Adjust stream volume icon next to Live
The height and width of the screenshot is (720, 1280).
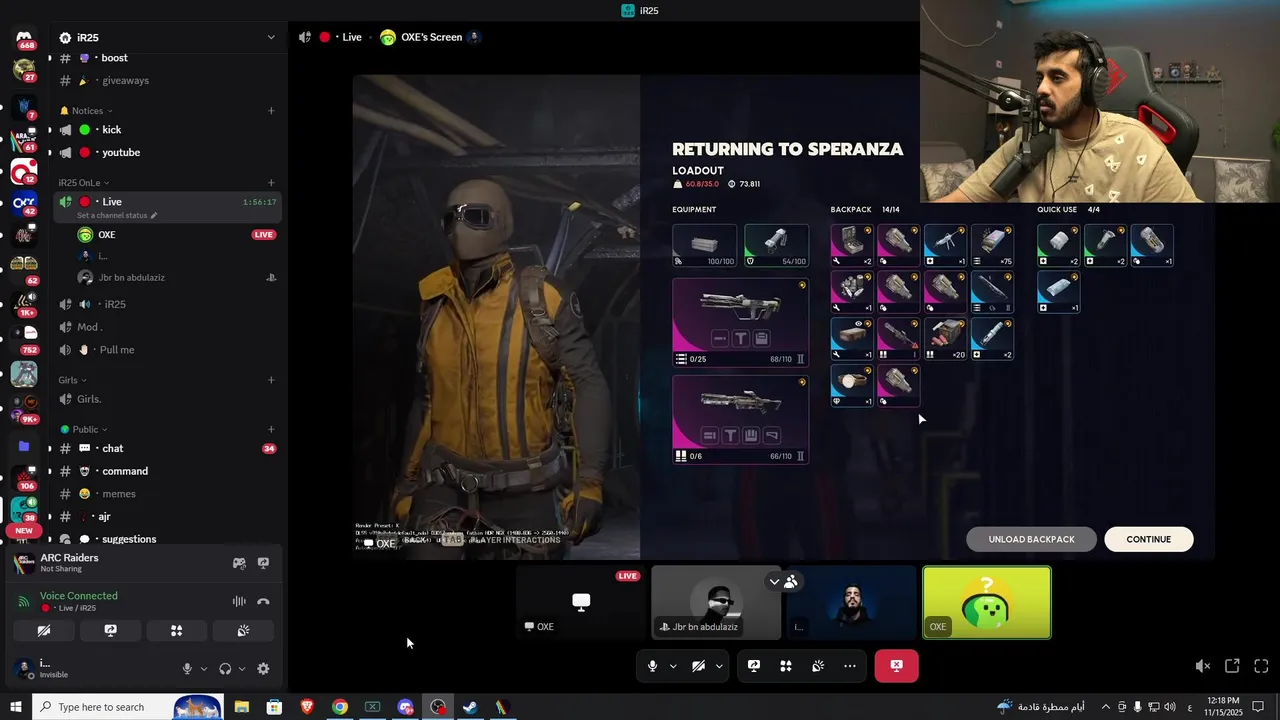pos(304,37)
